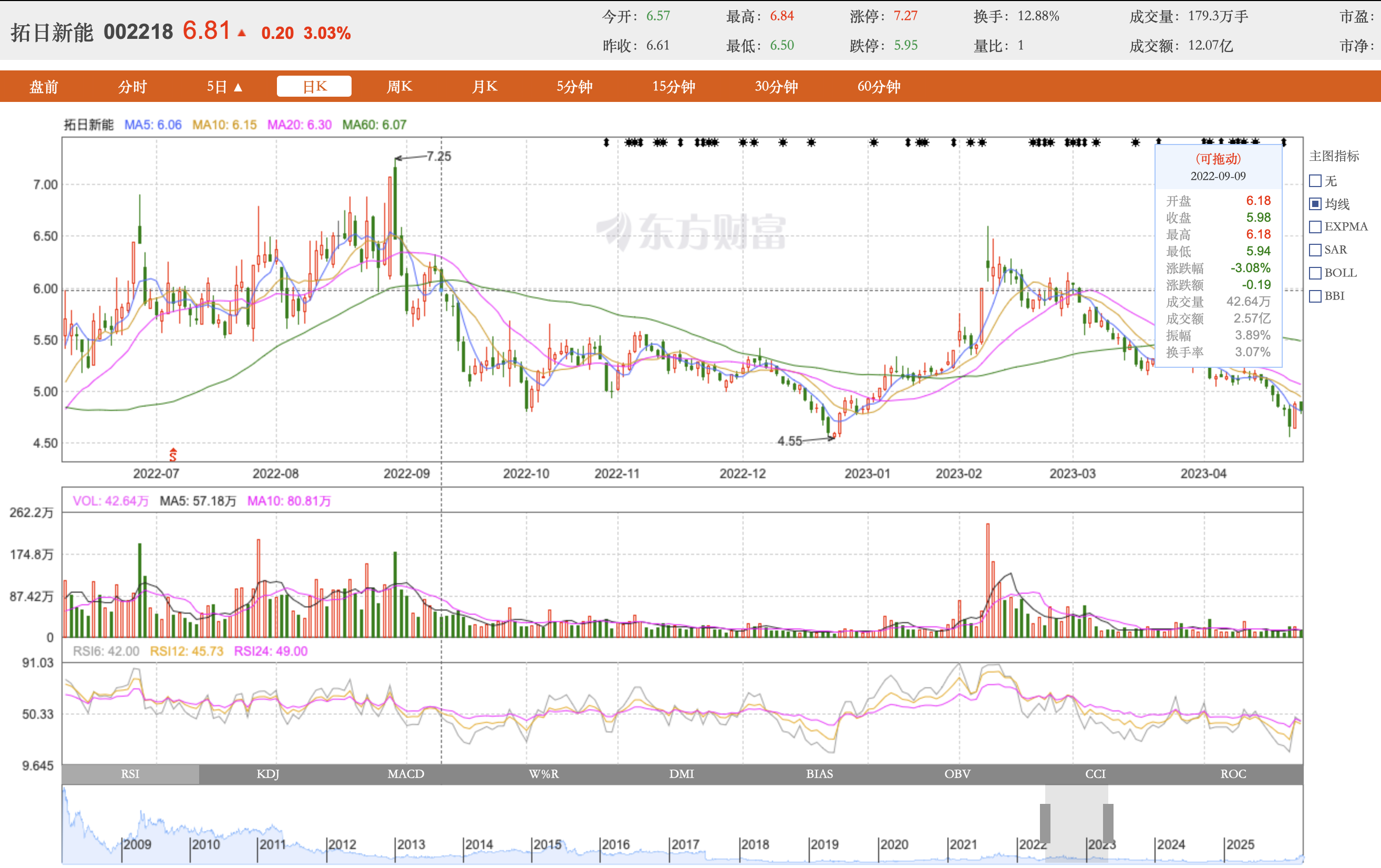Click the isolated star marker above 2023-01
This screenshot has width=1381, height=868.
(873, 142)
